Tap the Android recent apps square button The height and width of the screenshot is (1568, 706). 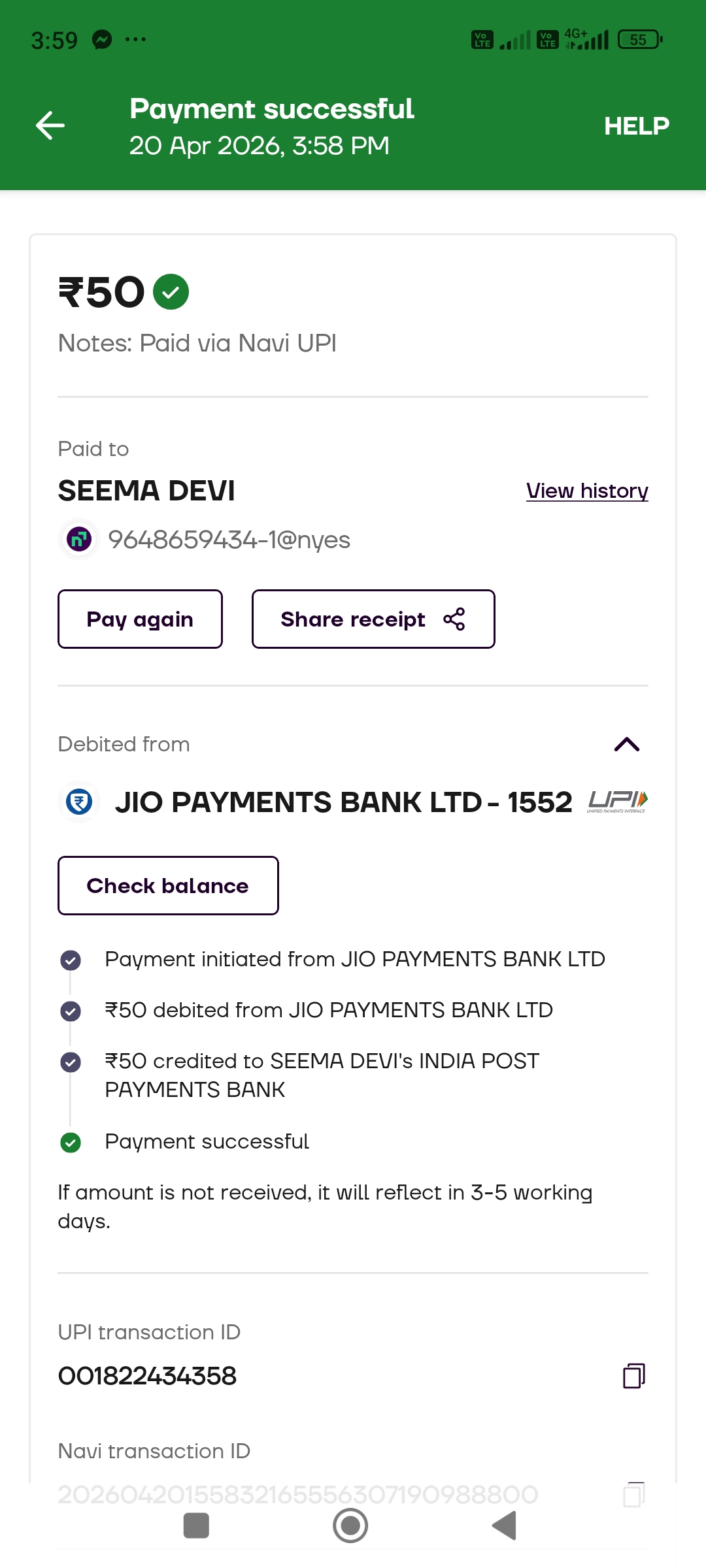pos(196,1526)
